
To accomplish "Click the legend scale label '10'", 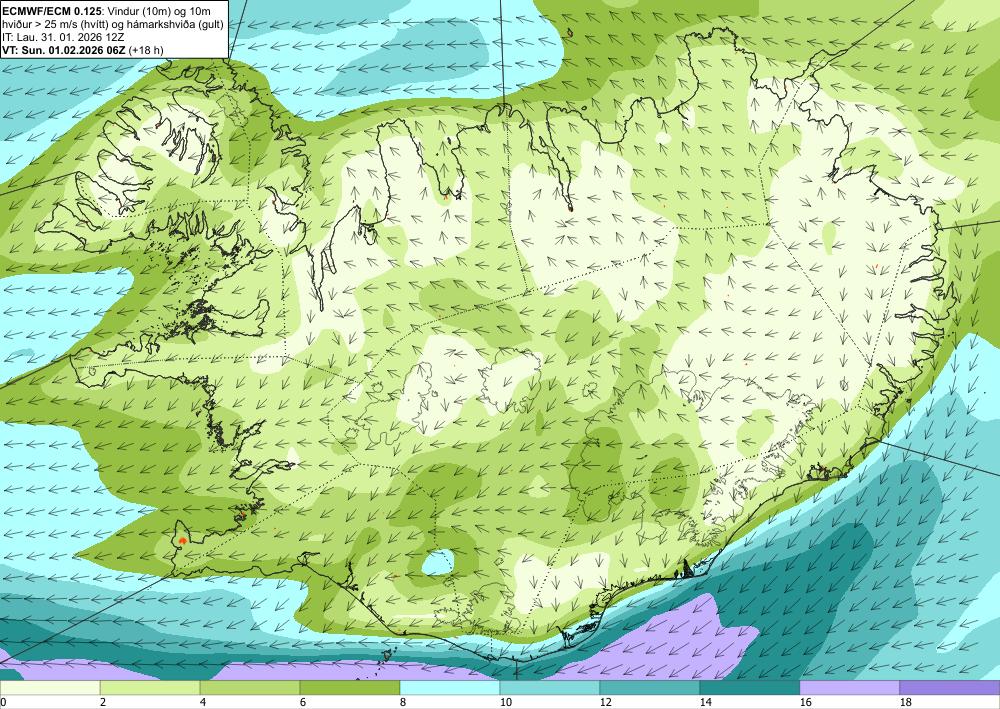I will tap(505, 702).
